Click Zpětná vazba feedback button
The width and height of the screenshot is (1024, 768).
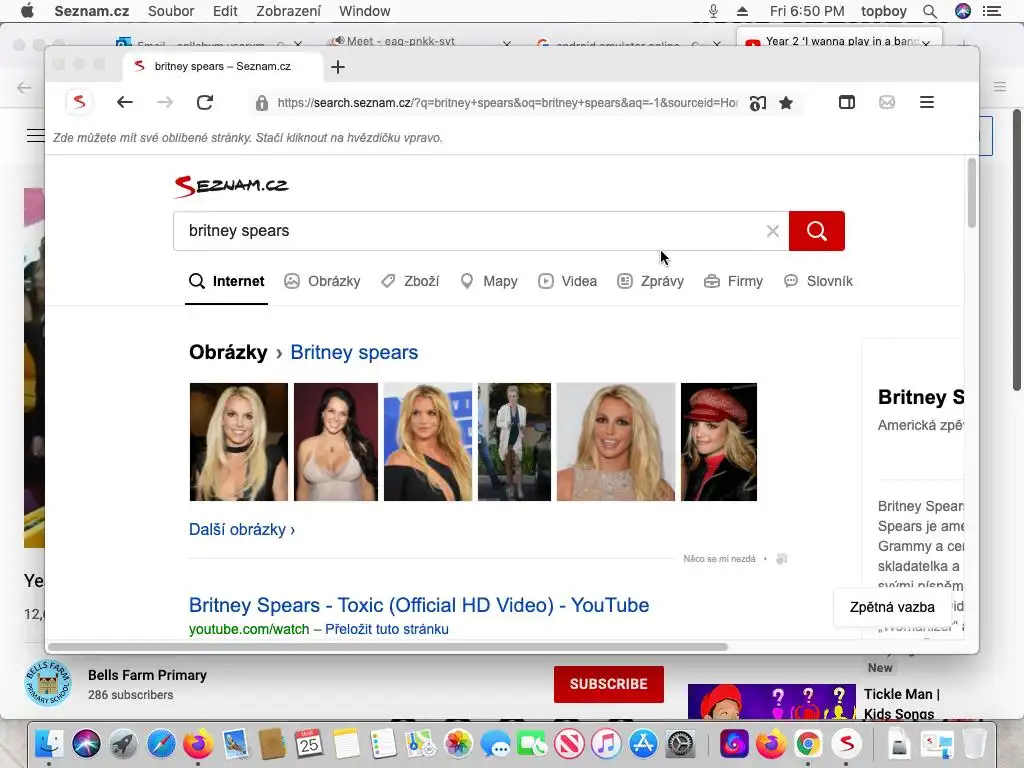coord(892,607)
